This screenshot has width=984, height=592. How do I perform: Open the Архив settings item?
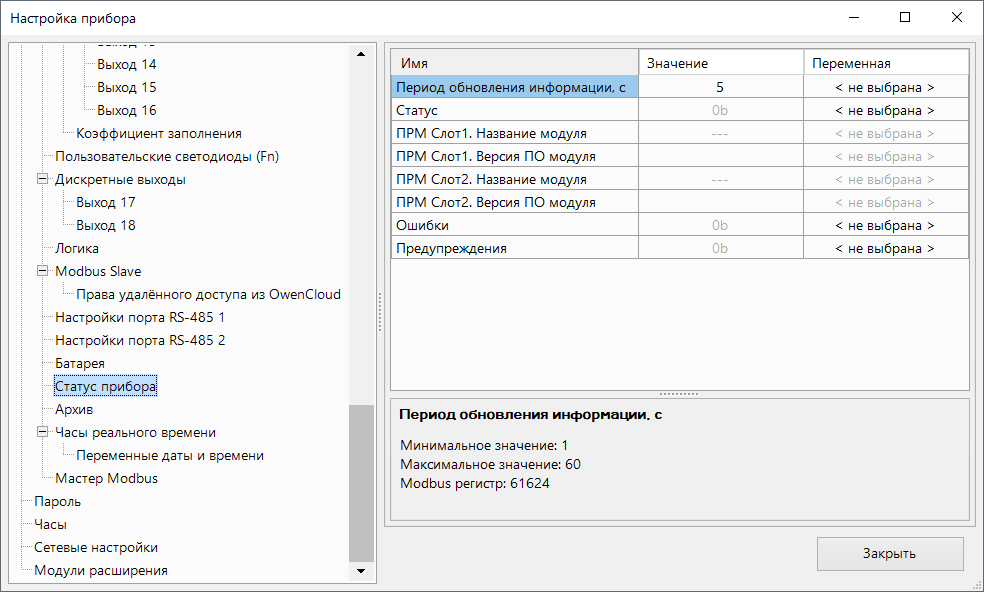(74, 410)
